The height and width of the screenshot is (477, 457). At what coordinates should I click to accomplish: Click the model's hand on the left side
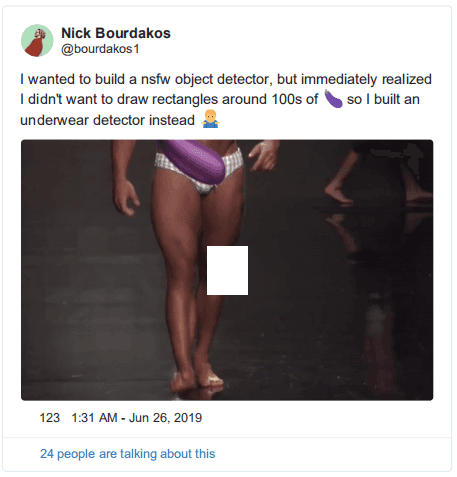125,197
